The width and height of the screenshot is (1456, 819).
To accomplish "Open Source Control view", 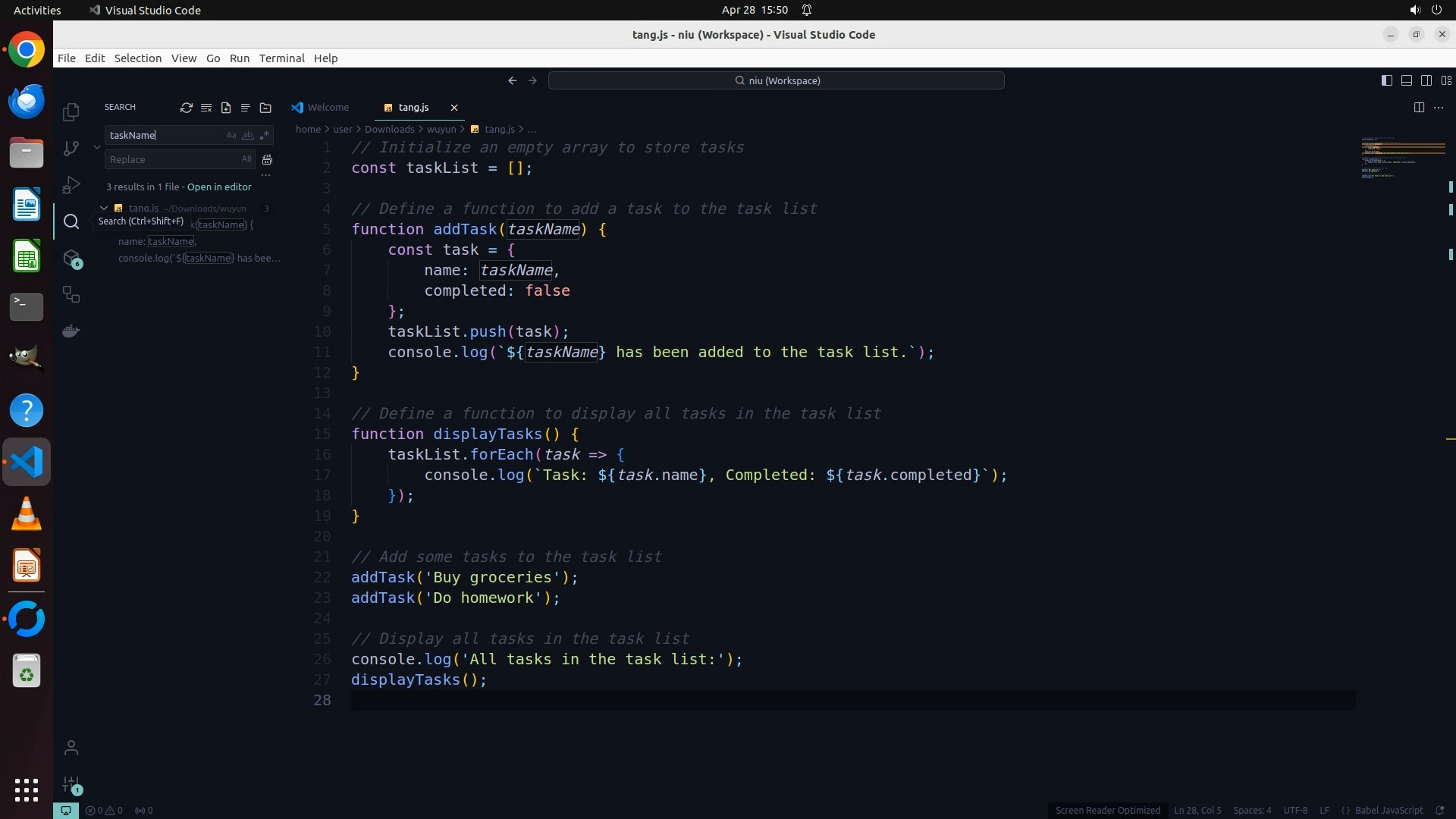I will (71, 149).
